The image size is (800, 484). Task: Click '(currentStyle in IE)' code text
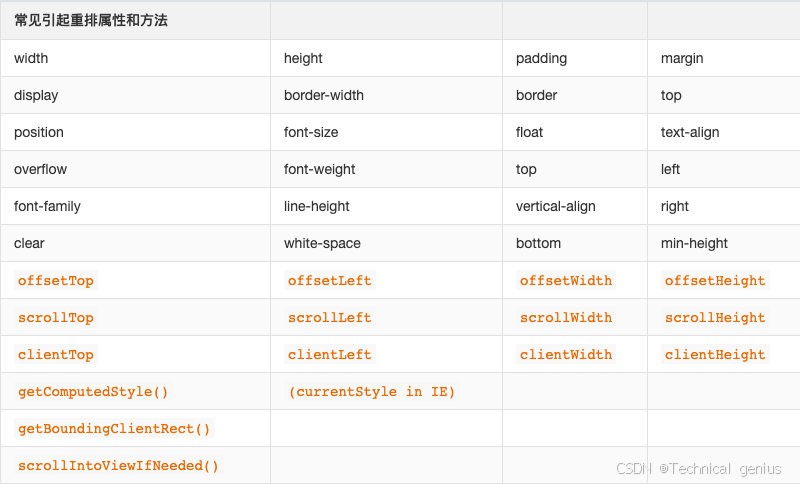pyautogui.click(x=371, y=392)
